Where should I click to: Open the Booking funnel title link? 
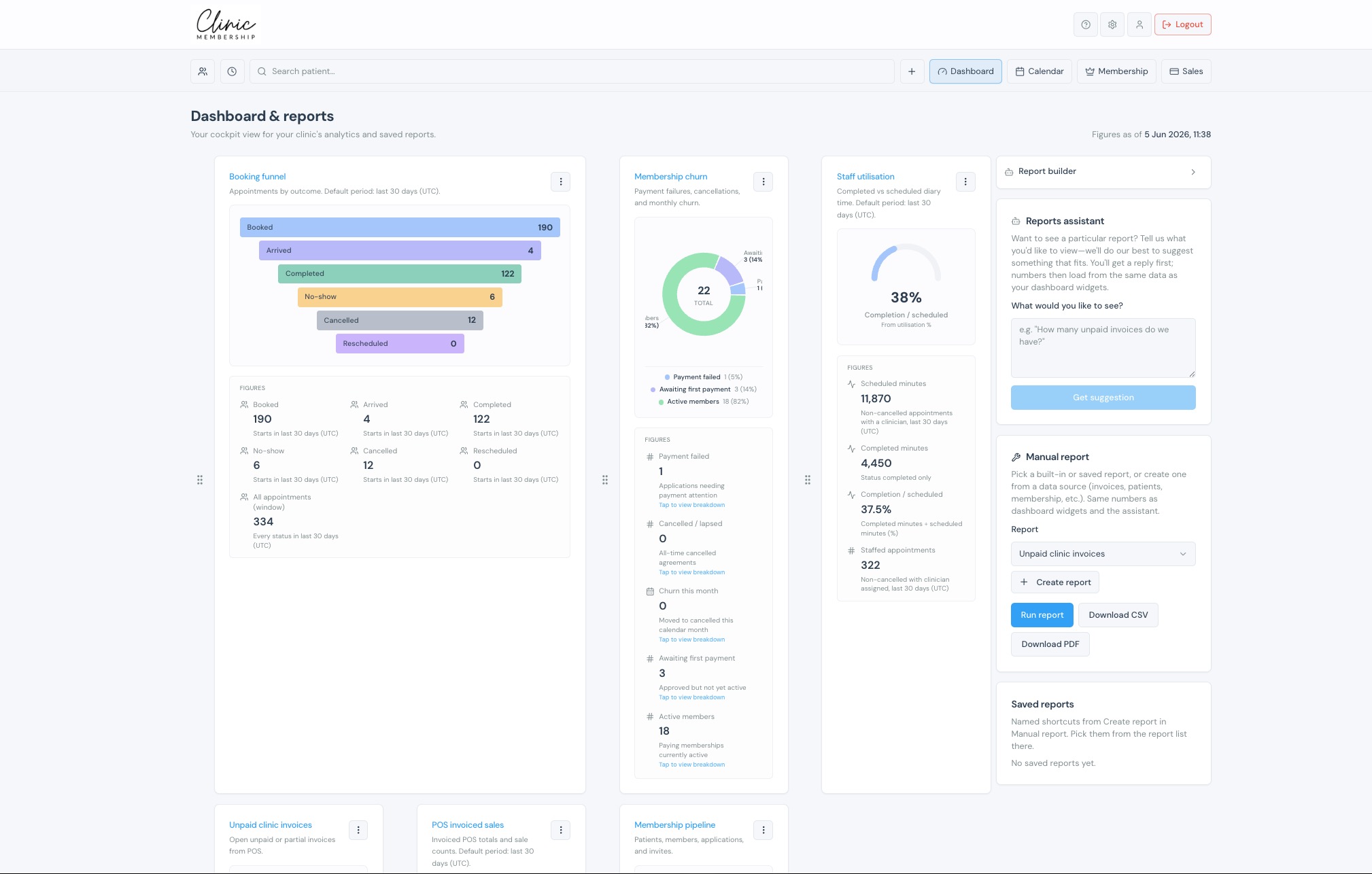[257, 177]
